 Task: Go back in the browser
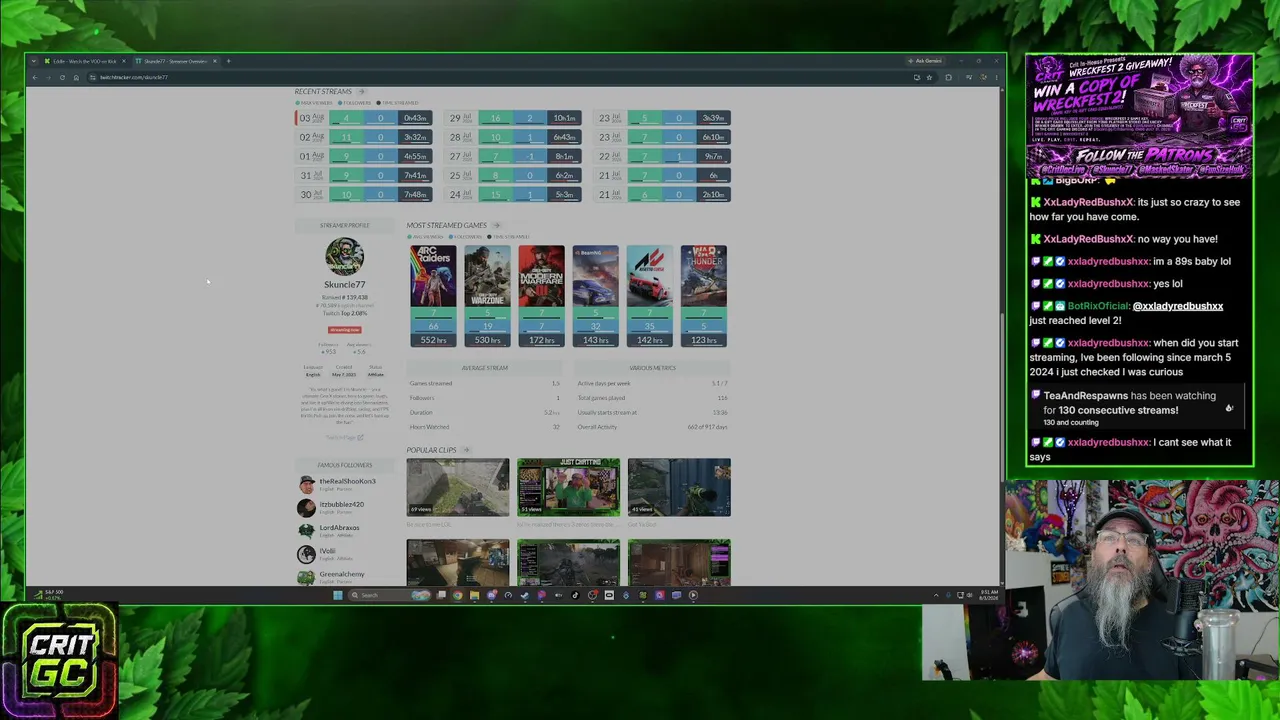(34, 77)
